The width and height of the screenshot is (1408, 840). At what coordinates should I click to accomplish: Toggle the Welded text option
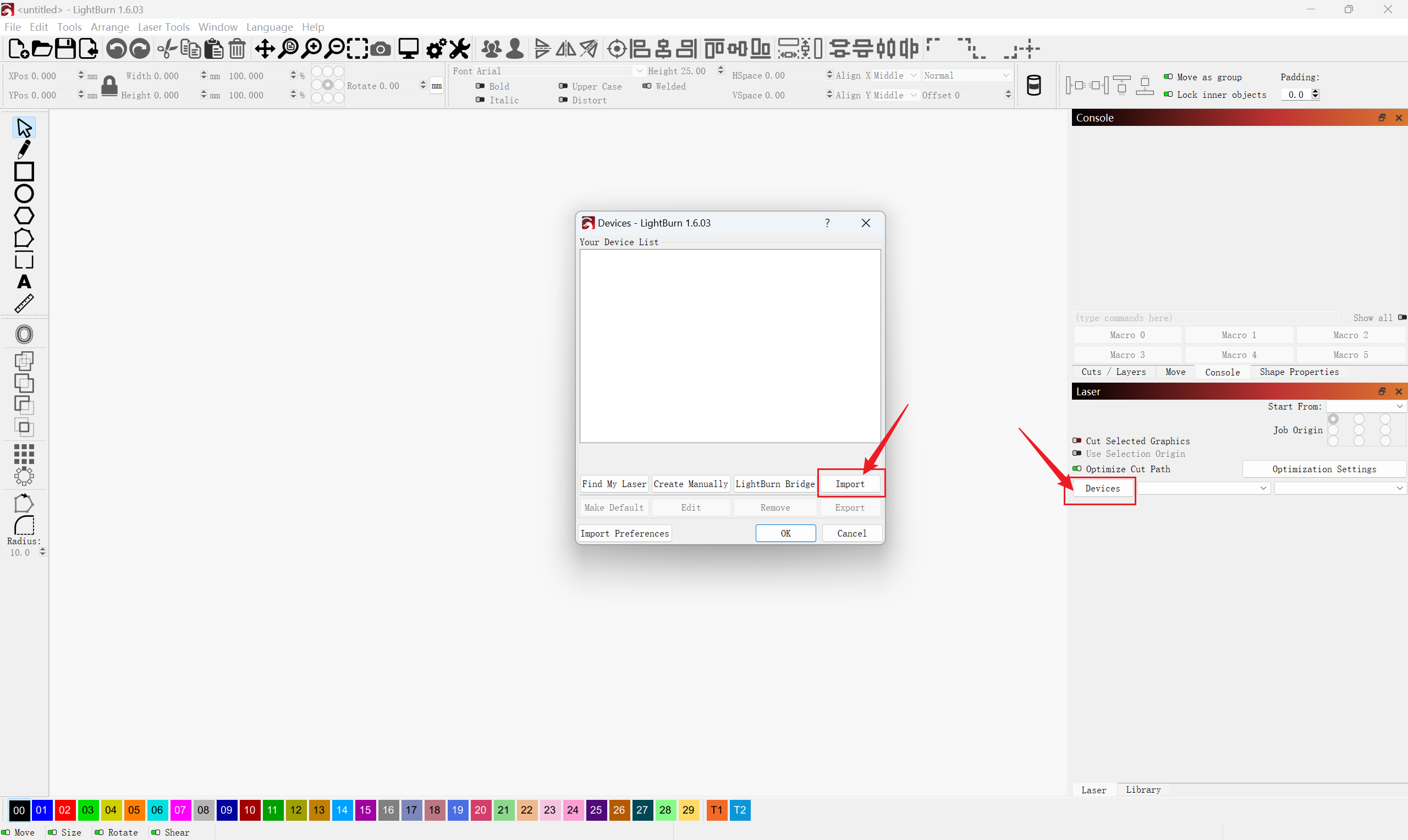pyautogui.click(x=647, y=86)
